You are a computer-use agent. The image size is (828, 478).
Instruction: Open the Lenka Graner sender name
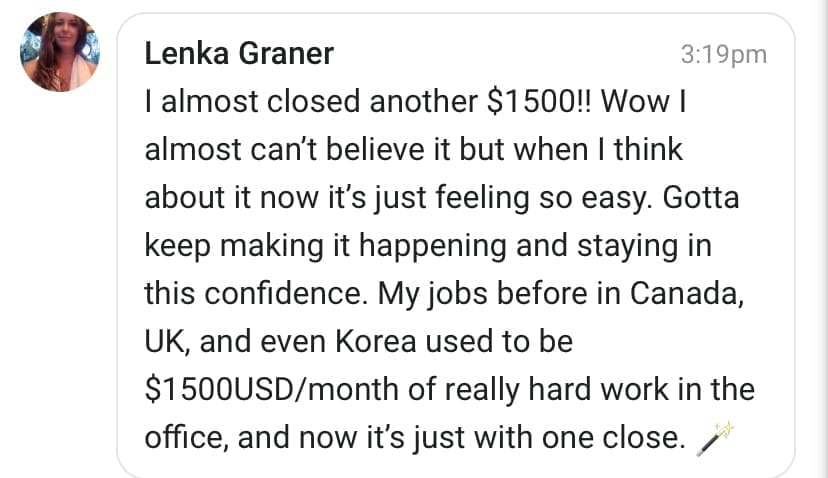click(239, 54)
